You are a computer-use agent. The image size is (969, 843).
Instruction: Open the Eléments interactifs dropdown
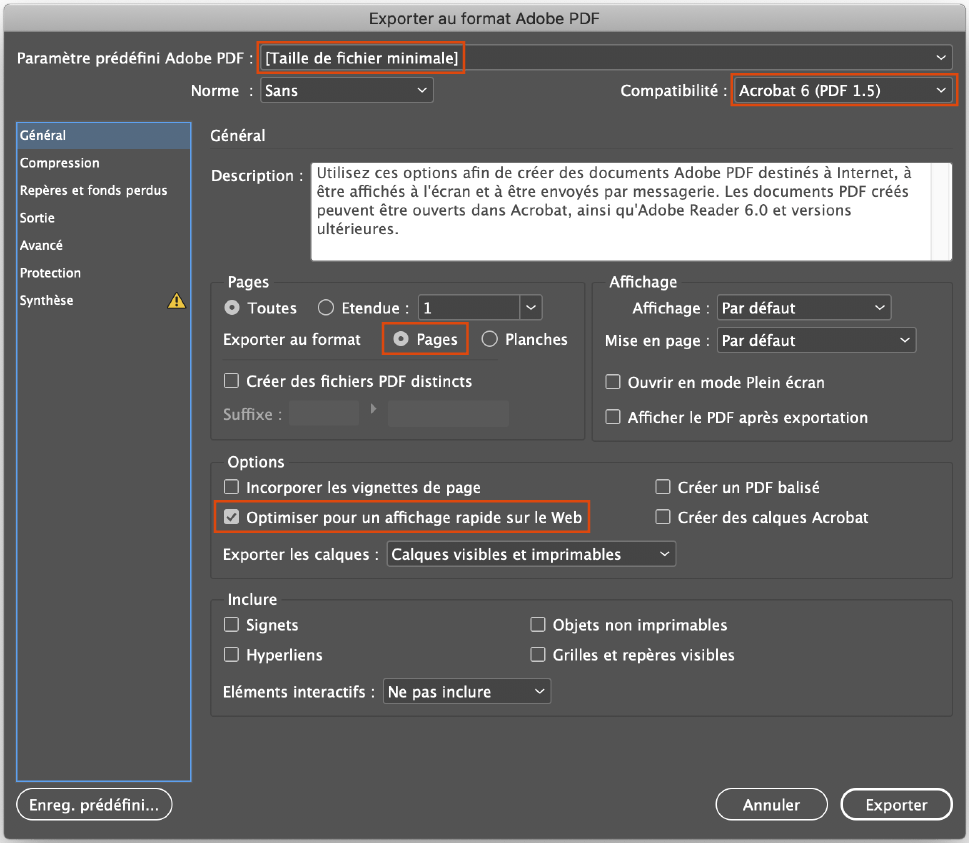point(467,692)
